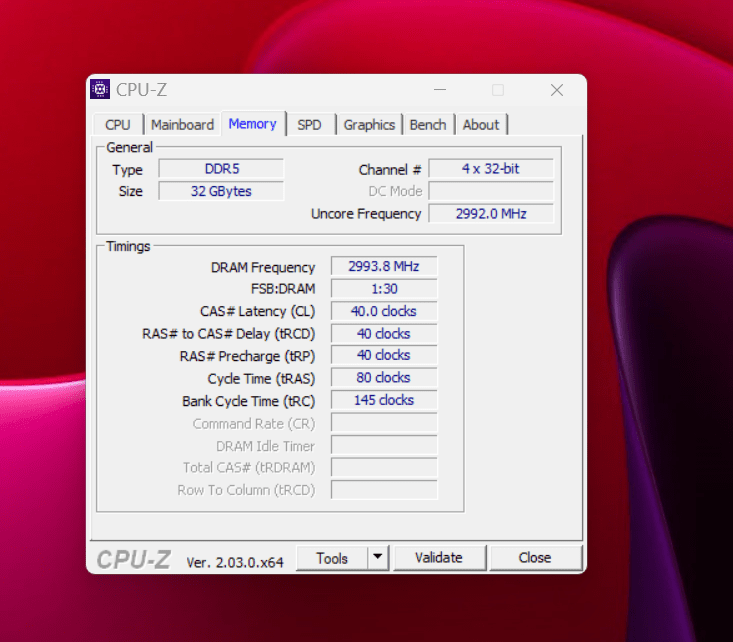This screenshot has height=642, width=733.
Task: Click the Channel # label
Action: click(x=390, y=170)
